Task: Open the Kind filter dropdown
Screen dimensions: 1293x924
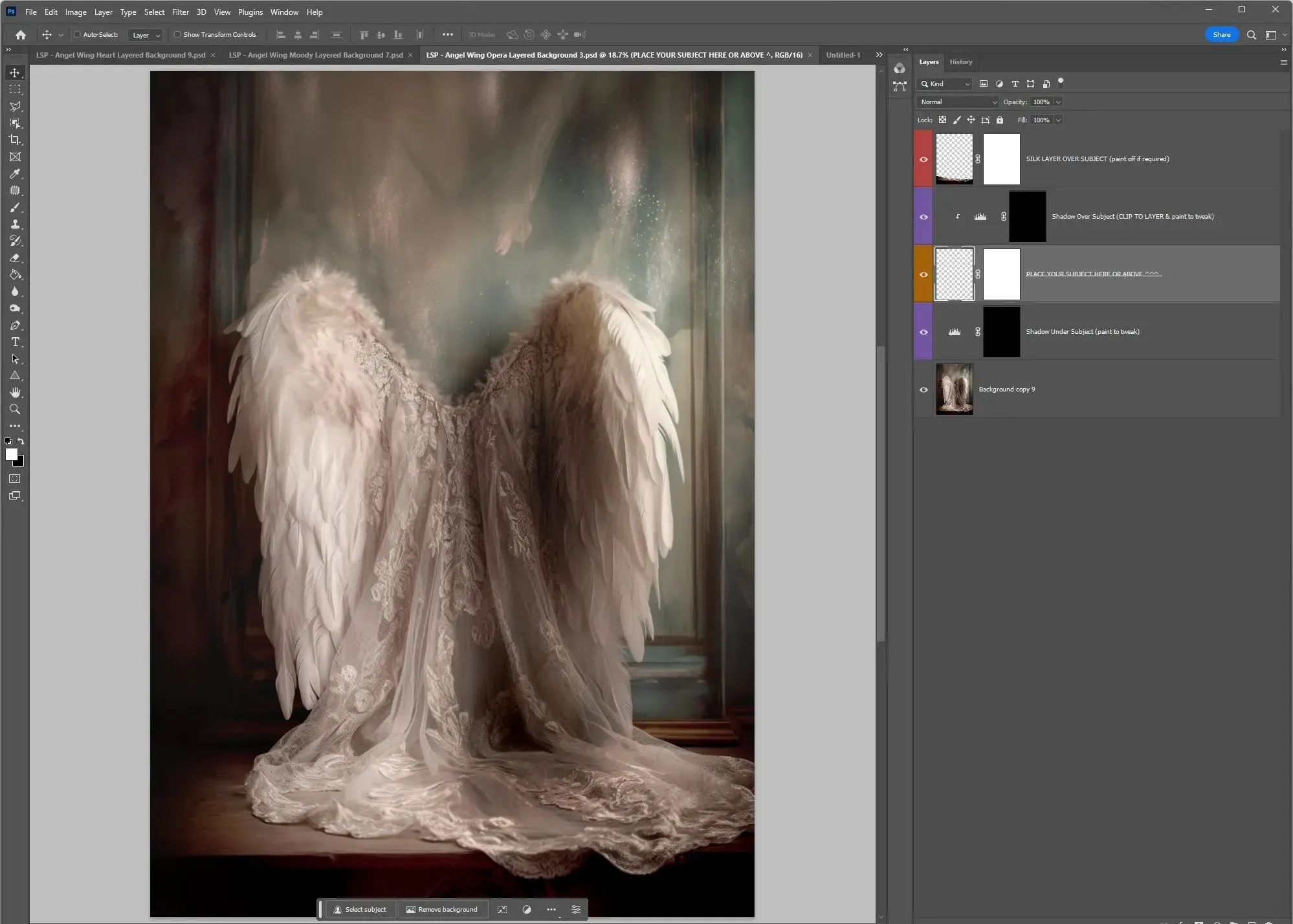Action: coord(945,83)
